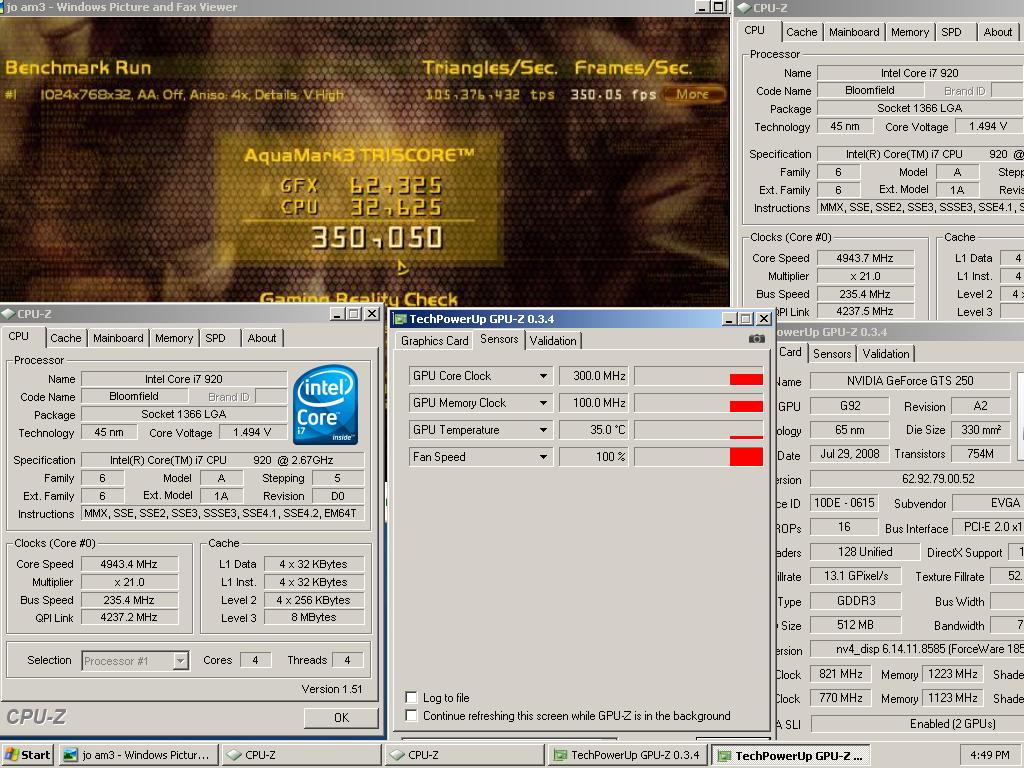Open the GPU Temperature sensor dropdown
The width and height of the screenshot is (1024, 768).
click(543, 430)
